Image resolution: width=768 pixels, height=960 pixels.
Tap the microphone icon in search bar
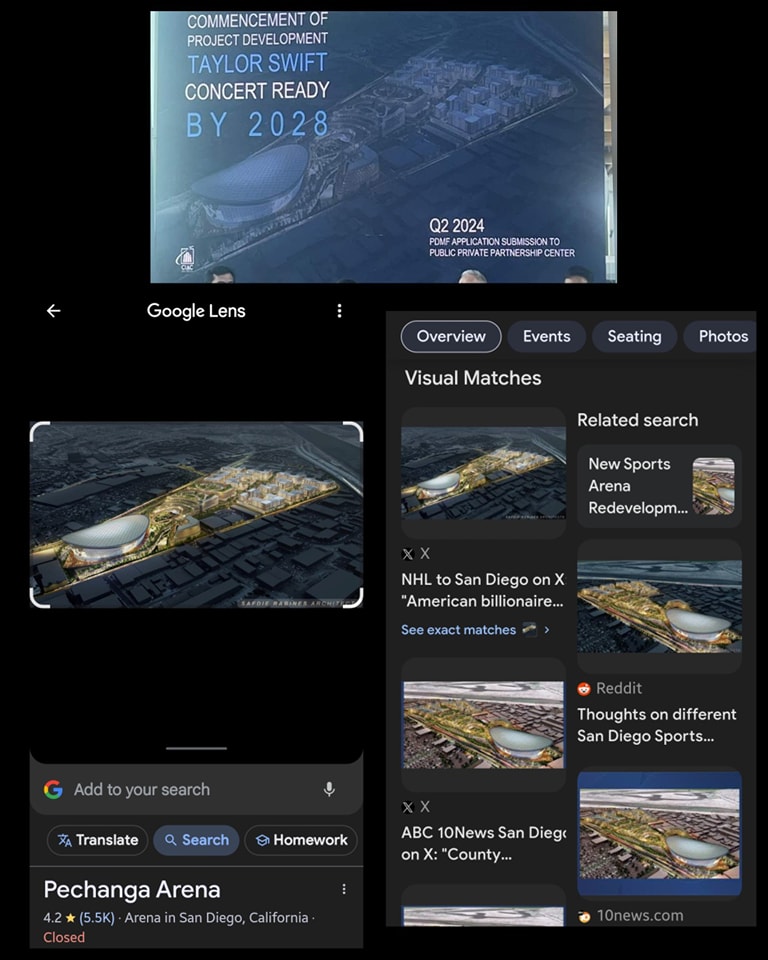[x=329, y=789]
